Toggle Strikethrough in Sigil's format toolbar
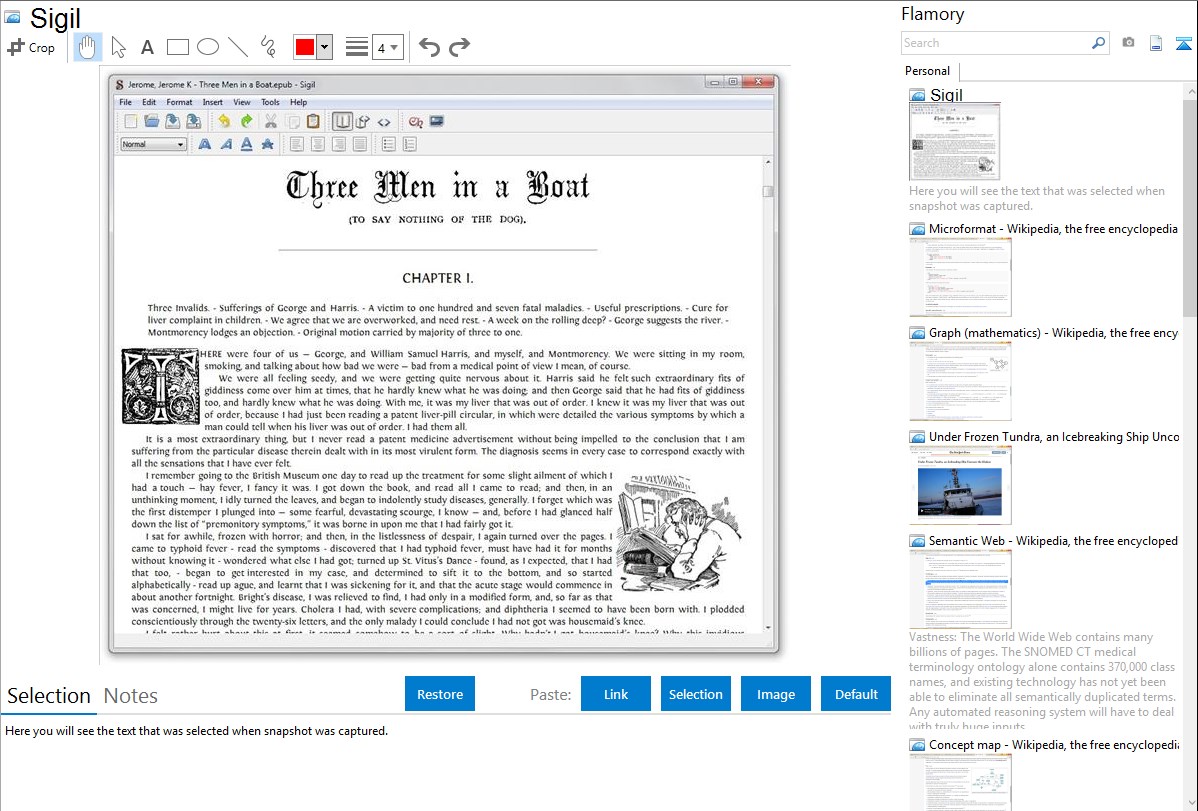The height and width of the screenshot is (811, 1198). (x=267, y=144)
